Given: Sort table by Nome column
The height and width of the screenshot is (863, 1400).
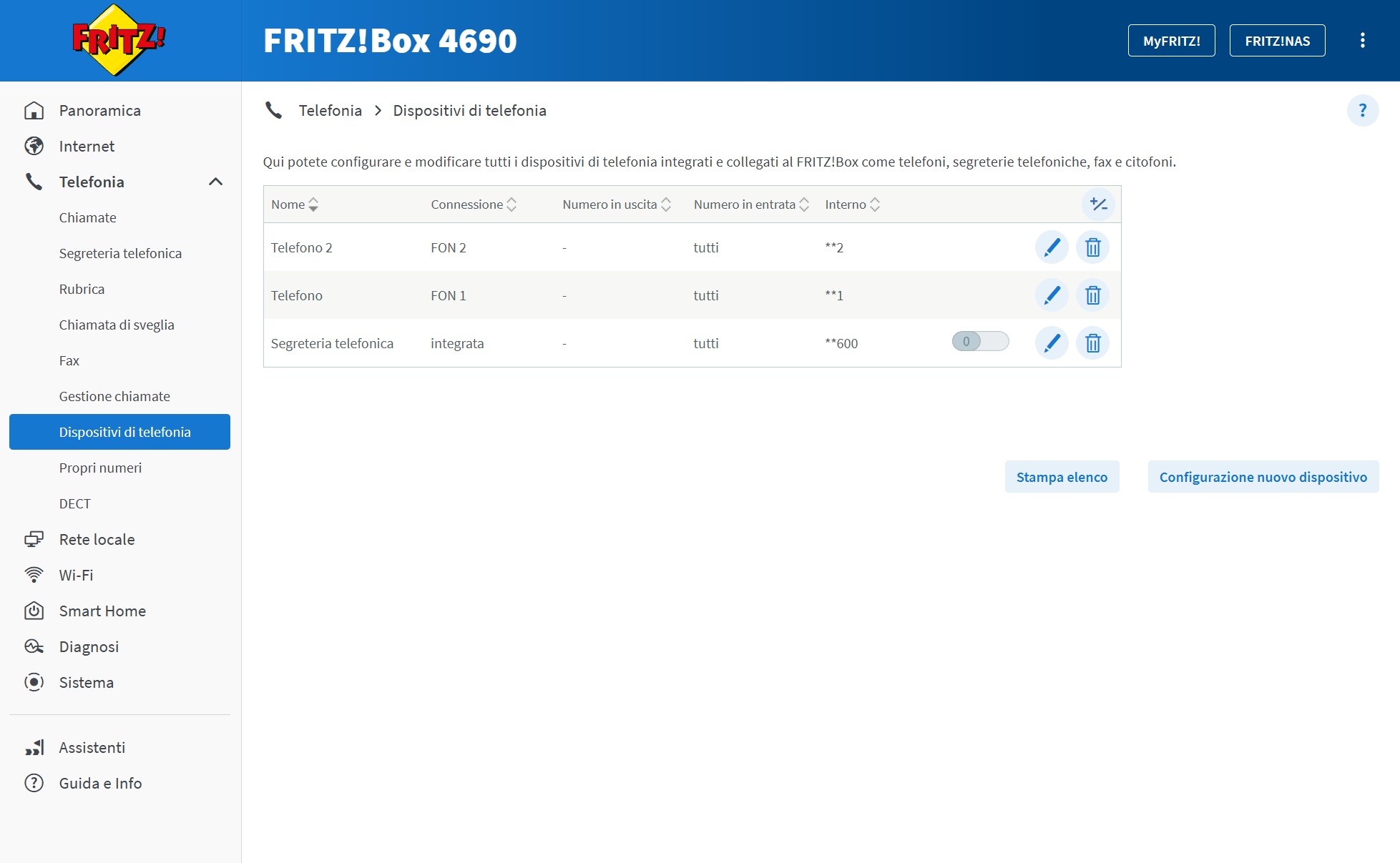Looking at the screenshot, I should [294, 204].
